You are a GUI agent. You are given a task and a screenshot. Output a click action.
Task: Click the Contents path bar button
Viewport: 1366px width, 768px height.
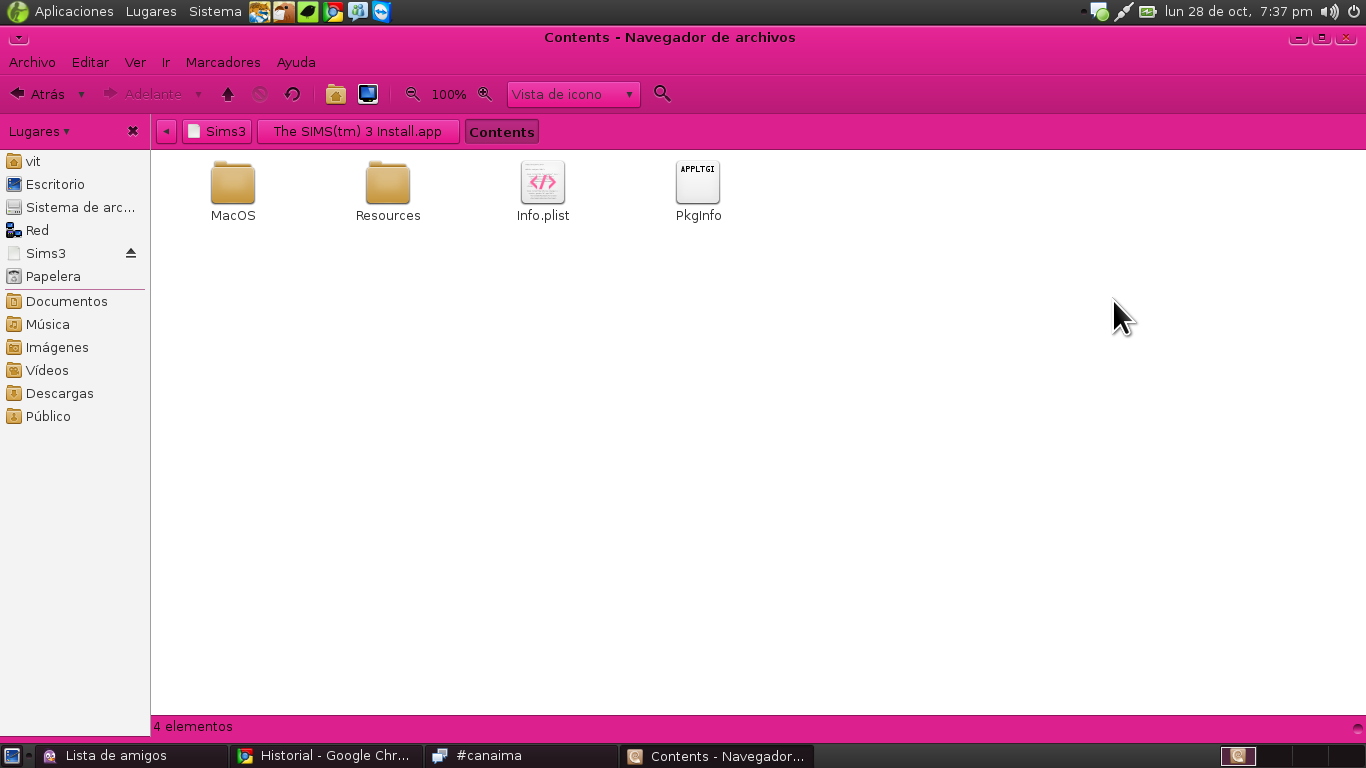pyautogui.click(x=502, y=132)
